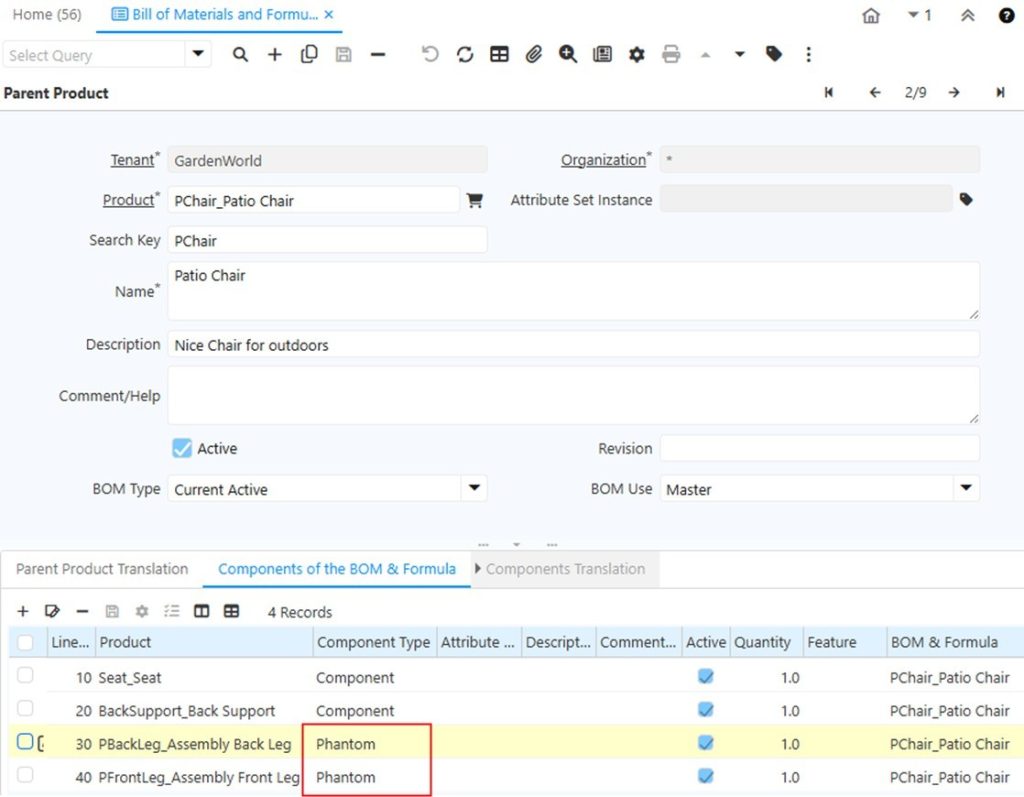1024x797 pixels.
Task: Open the BOM Use dropdown
Action: tap(965, 489)
